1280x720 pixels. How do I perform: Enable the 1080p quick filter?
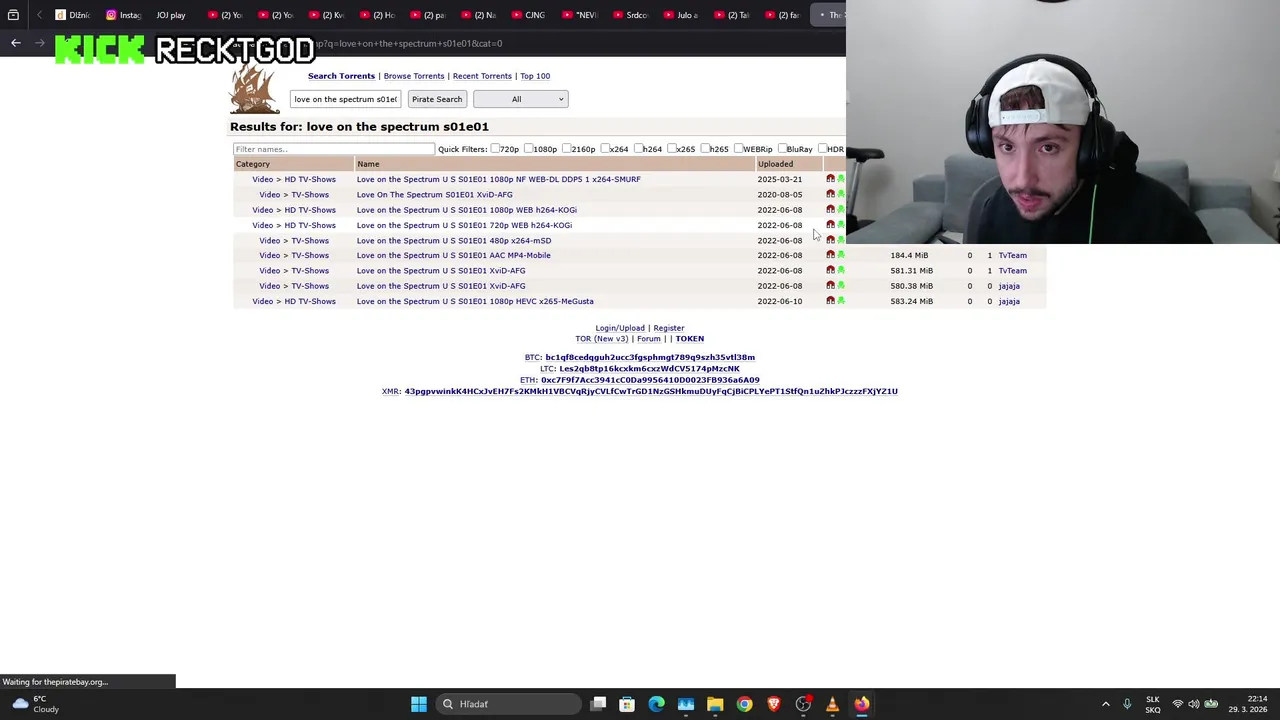(x=528, y=149)
